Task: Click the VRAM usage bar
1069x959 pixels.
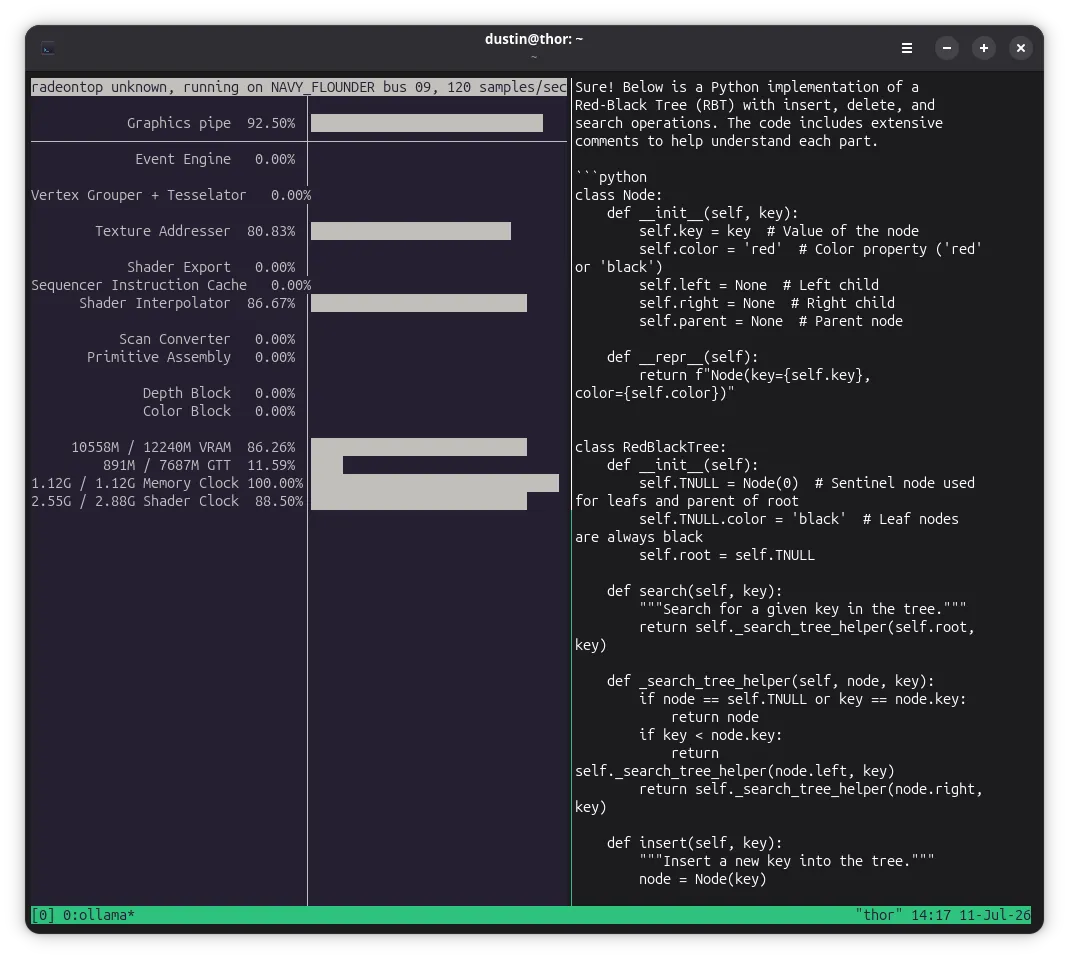Action: click(x=419, y=447)
